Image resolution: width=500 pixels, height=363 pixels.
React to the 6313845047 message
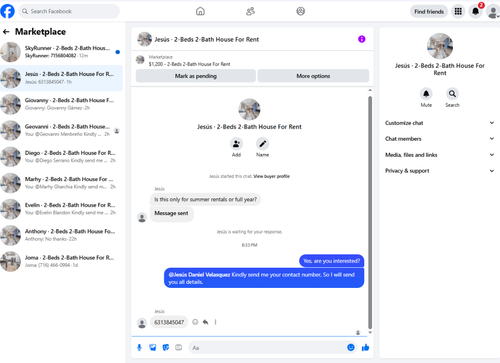click(x=195, y=322)
